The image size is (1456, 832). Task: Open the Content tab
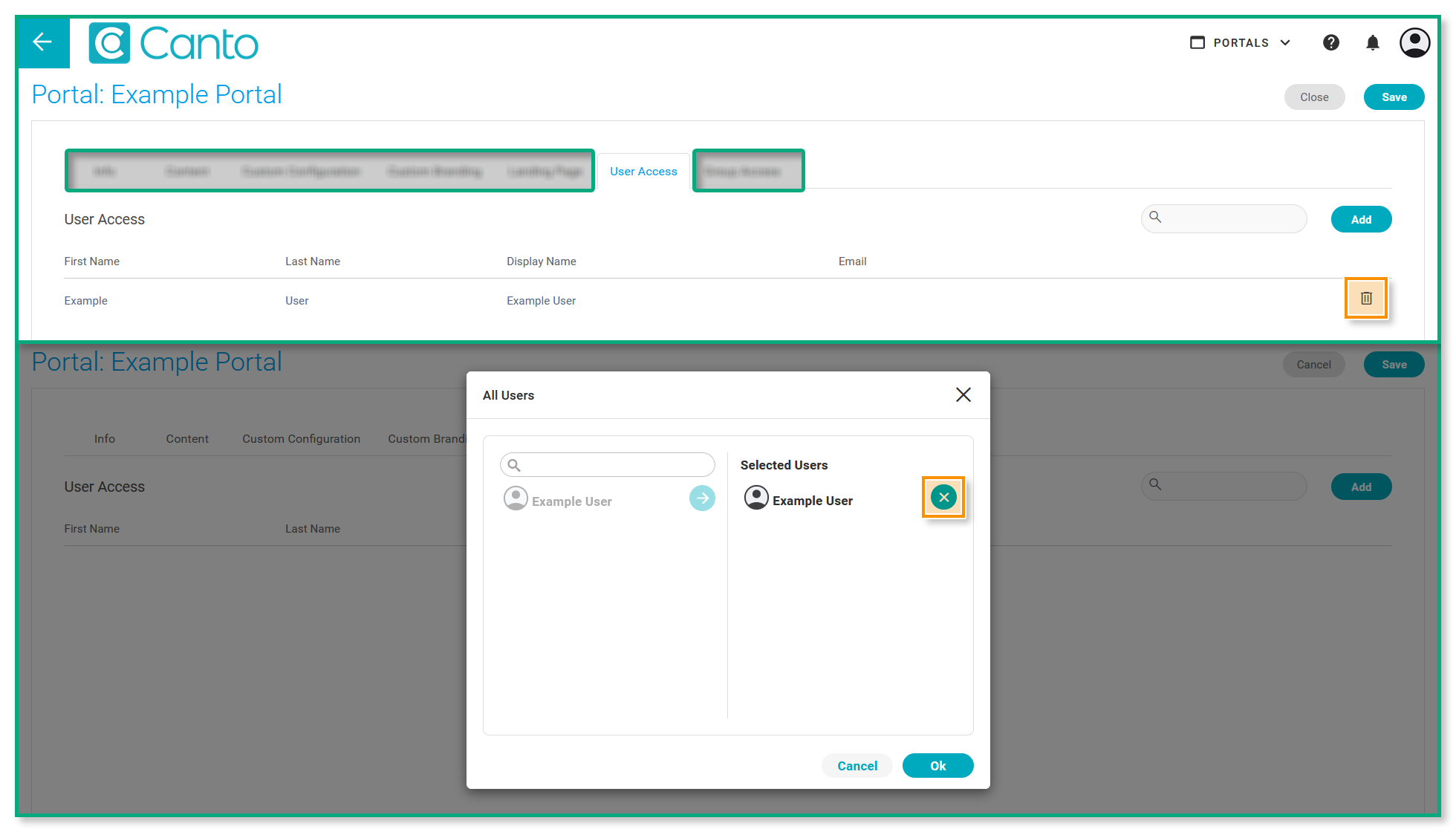click(187, 439)
